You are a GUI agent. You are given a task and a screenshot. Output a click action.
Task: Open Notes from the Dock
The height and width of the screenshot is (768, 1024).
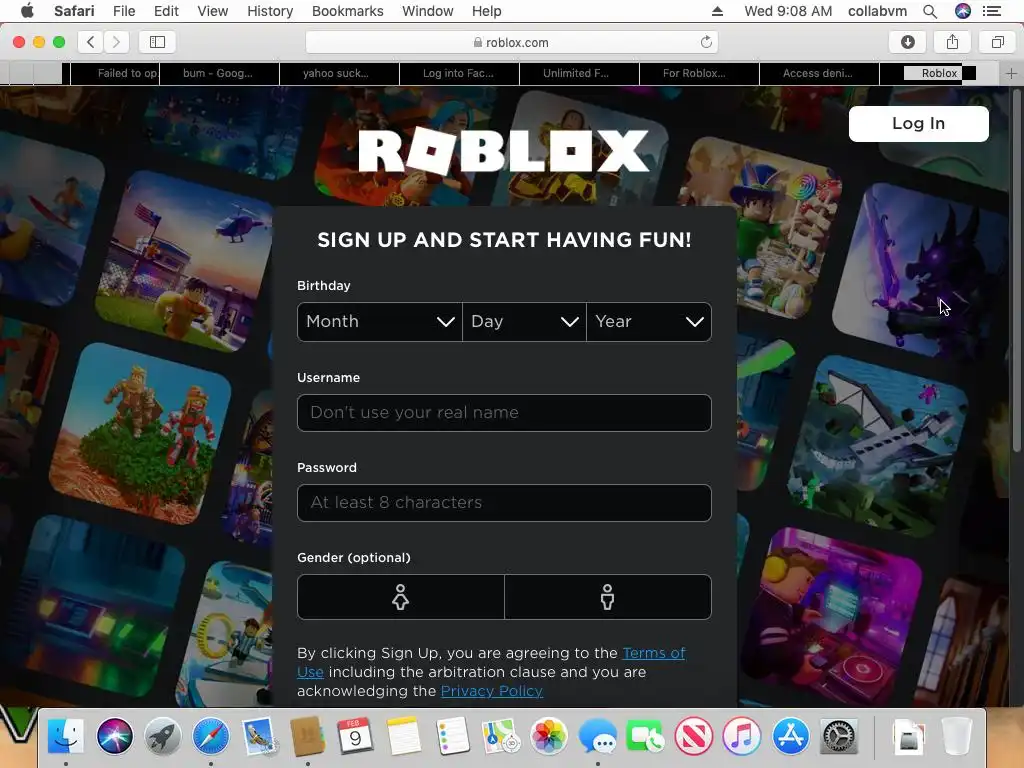point(404,736)
